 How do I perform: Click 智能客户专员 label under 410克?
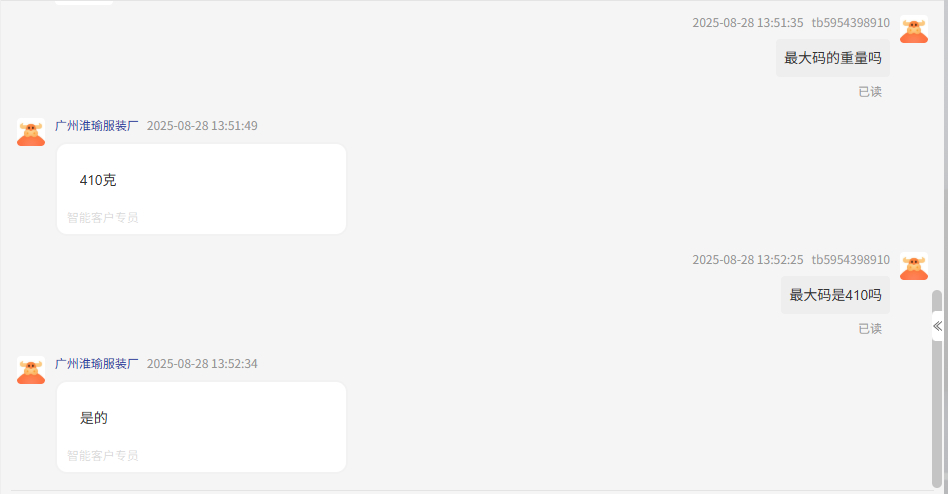pyautogui.click(x=103, y=218)
